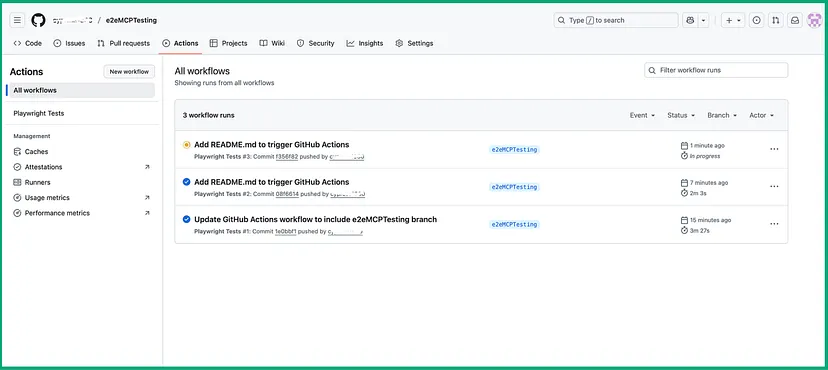This screenshot has height=370, width=828.
Task: Click e2eMCPTesting branch label on run #3
Action: pos(514,150)
